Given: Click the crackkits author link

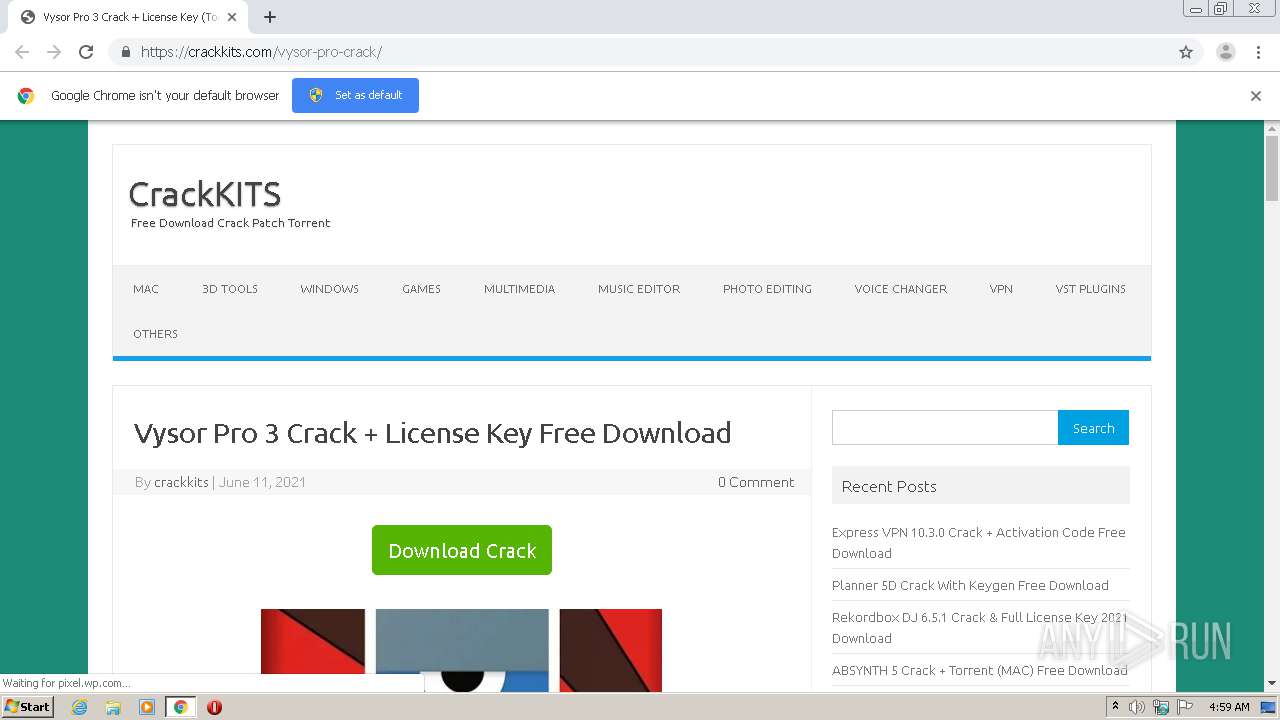Looking at the screenshot, I should [x=181, y=482].
